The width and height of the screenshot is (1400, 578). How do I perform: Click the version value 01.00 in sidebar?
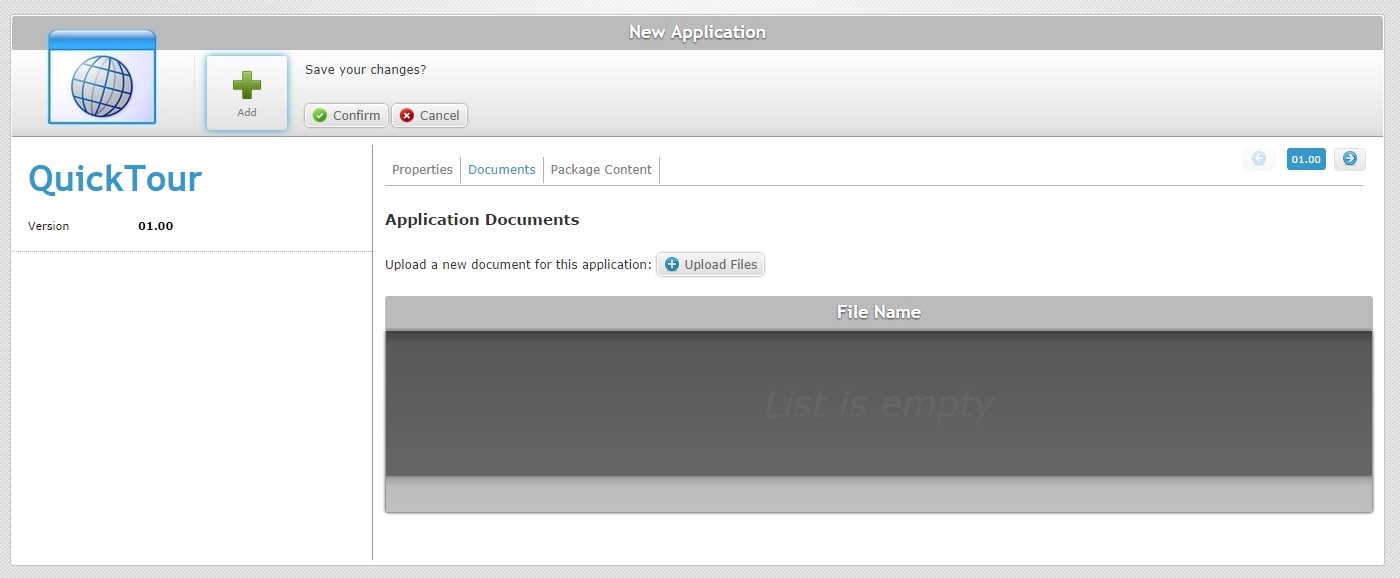pos(155,226)
